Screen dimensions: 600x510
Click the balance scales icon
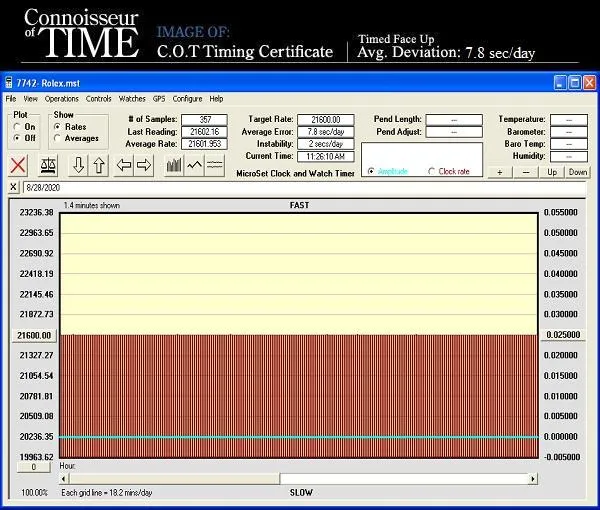point(48,165)
